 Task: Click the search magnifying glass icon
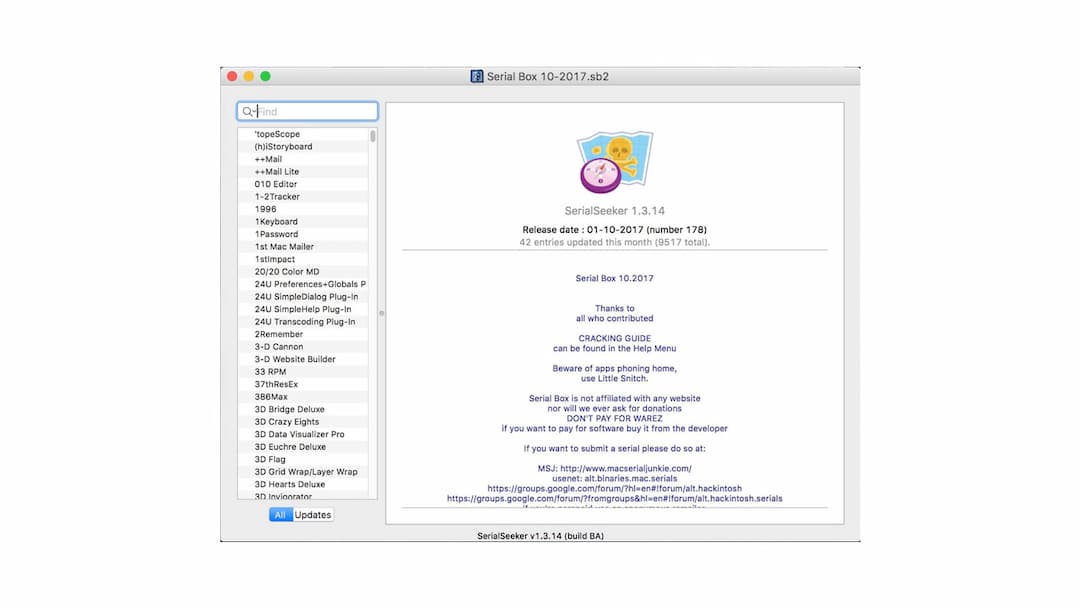tap(248, 111)
